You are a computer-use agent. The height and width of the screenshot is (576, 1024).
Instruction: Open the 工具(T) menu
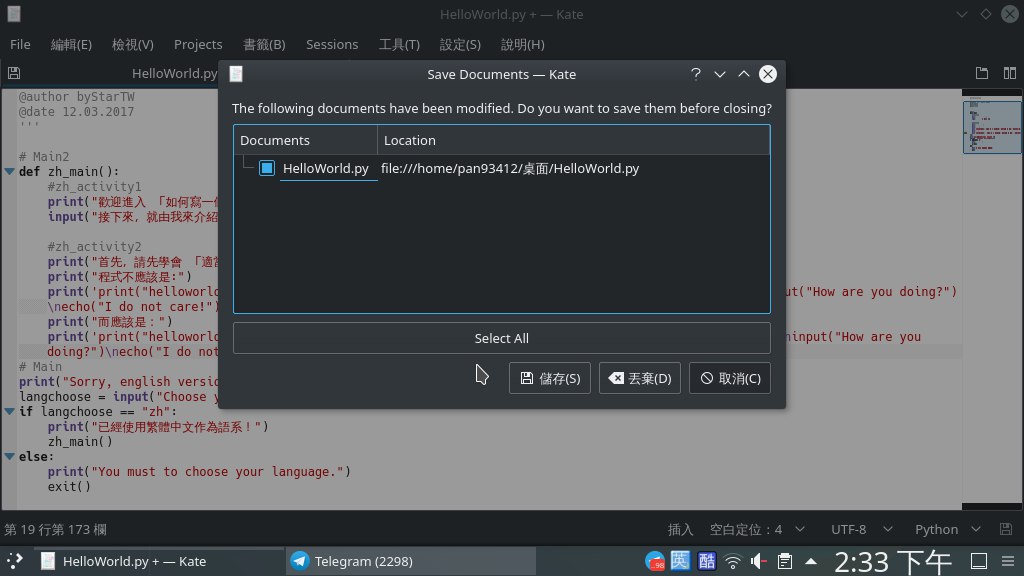399,44
